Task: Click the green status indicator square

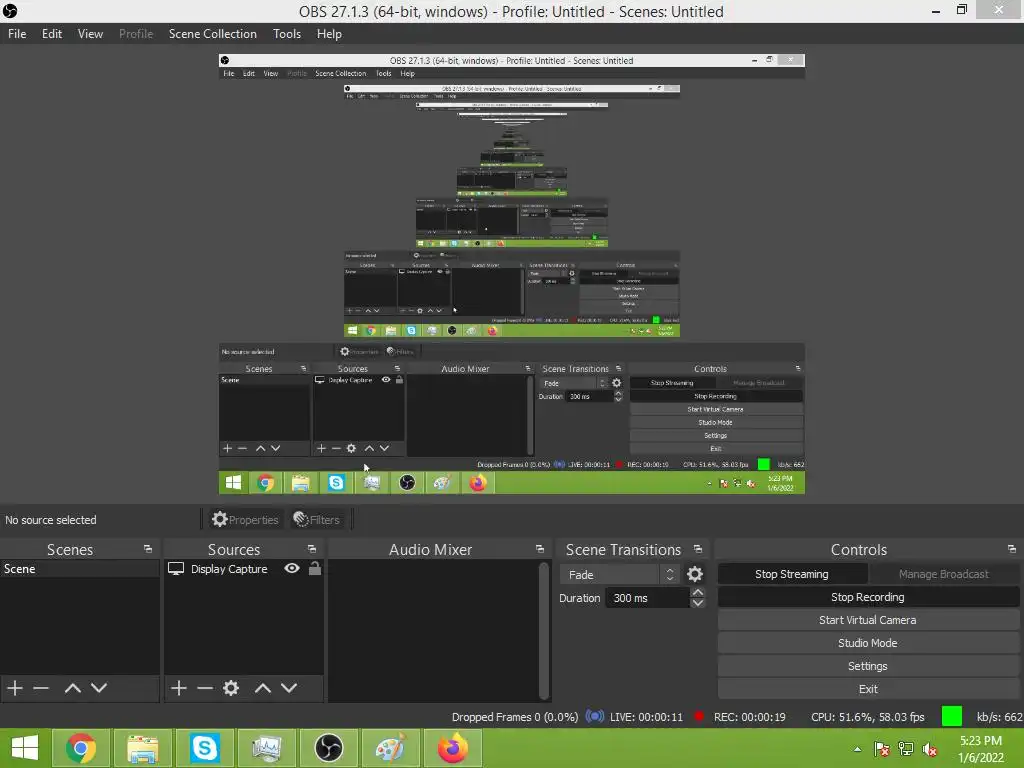Action: tap(952, 716)
